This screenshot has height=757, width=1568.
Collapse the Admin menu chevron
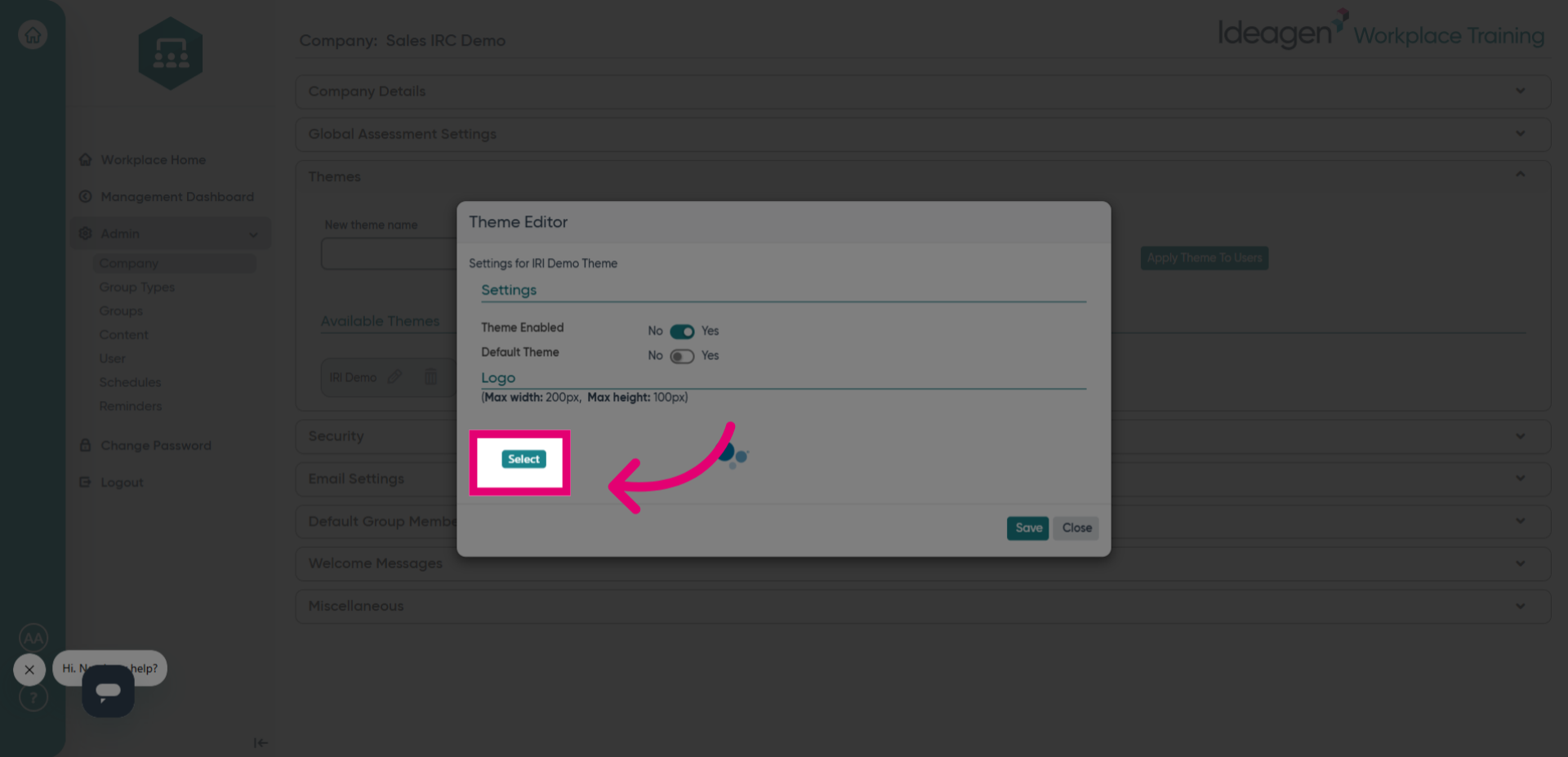pyautogui.click(x=253, y=234)
